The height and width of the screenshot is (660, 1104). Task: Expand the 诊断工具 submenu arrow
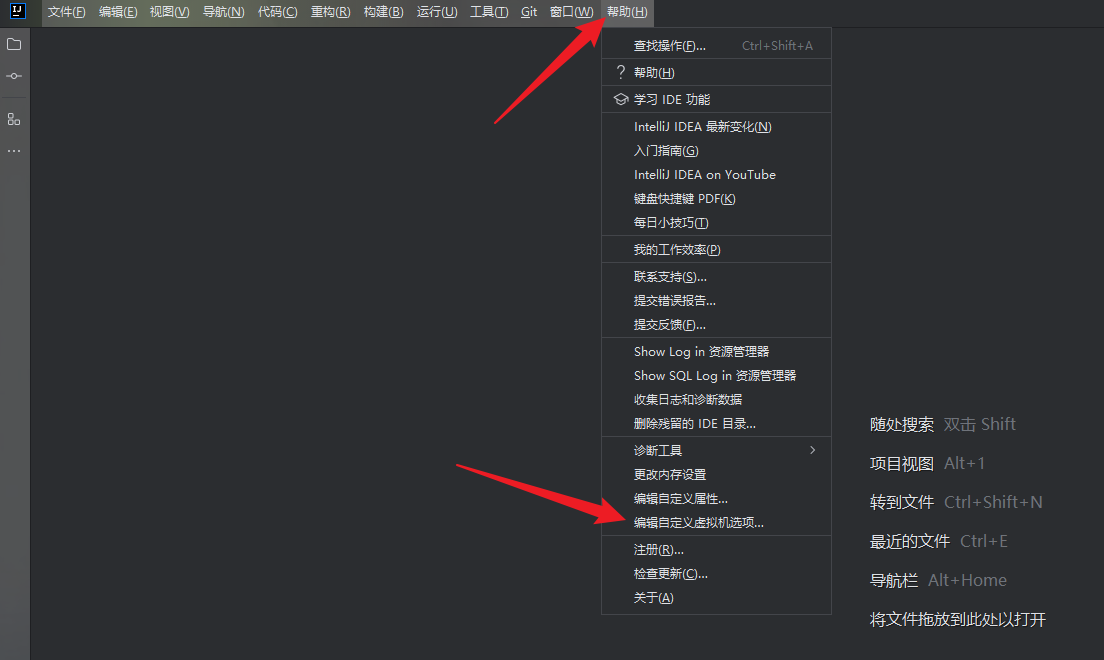tap(813, 450)
